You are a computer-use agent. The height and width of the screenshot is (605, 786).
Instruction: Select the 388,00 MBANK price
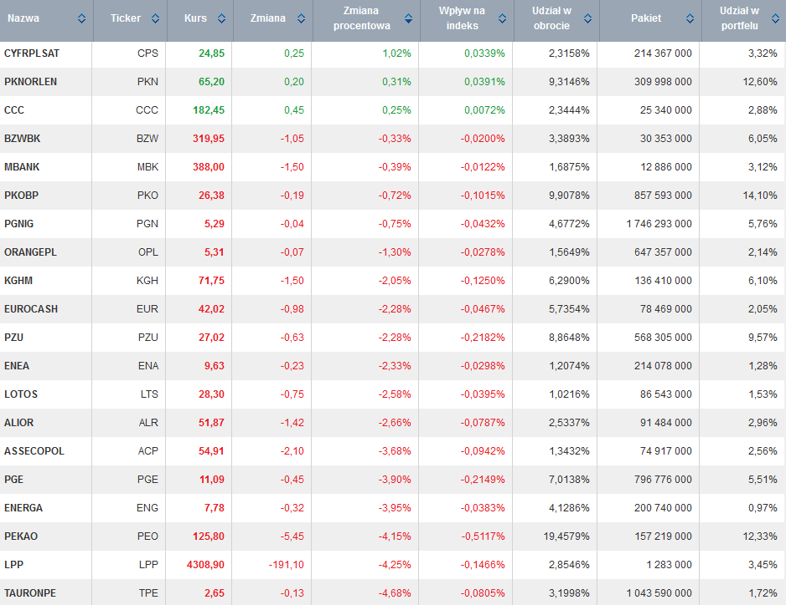[x=209, y=167]
